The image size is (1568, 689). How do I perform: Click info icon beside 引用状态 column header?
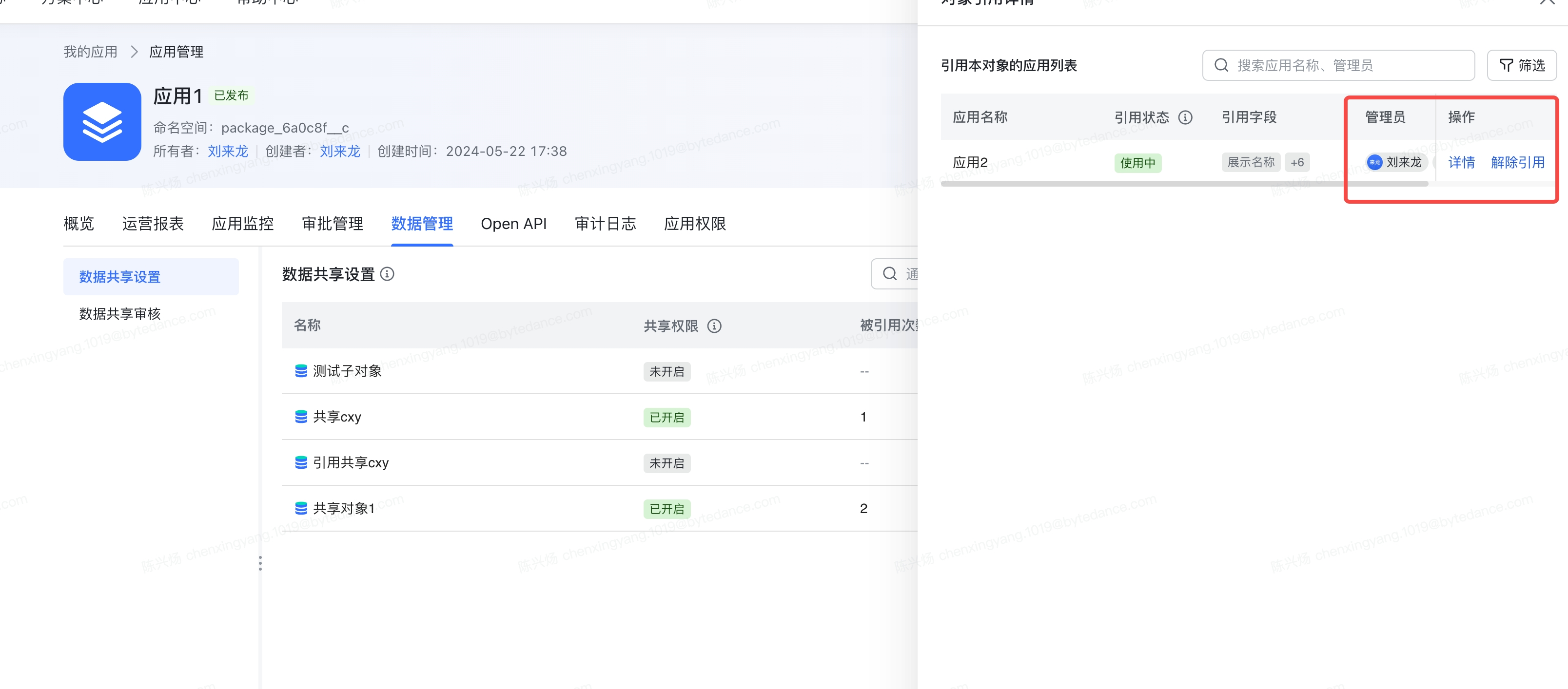pyautogui.click(x=1185, y=117)
